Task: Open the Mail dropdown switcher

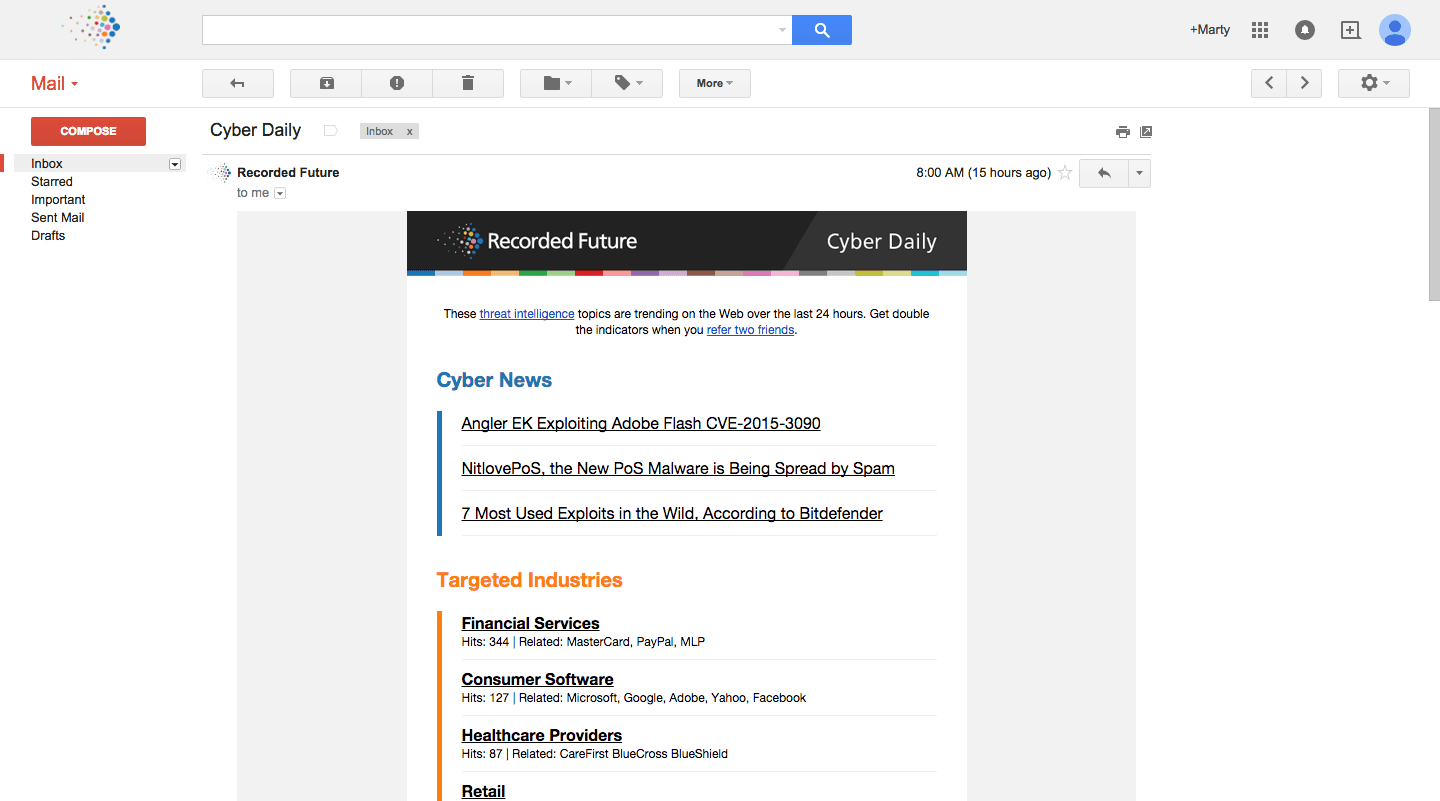Action: [x=54, y=83]
